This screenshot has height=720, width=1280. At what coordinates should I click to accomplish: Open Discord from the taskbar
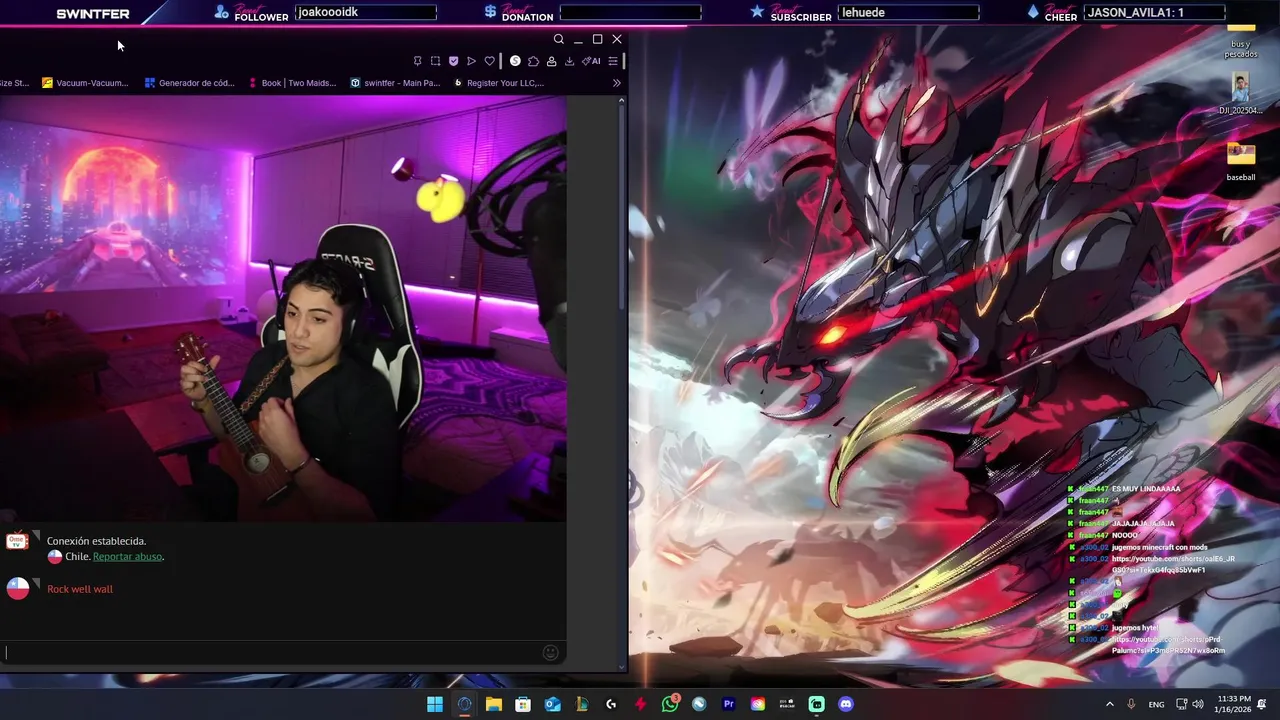(x=846, y=704)
